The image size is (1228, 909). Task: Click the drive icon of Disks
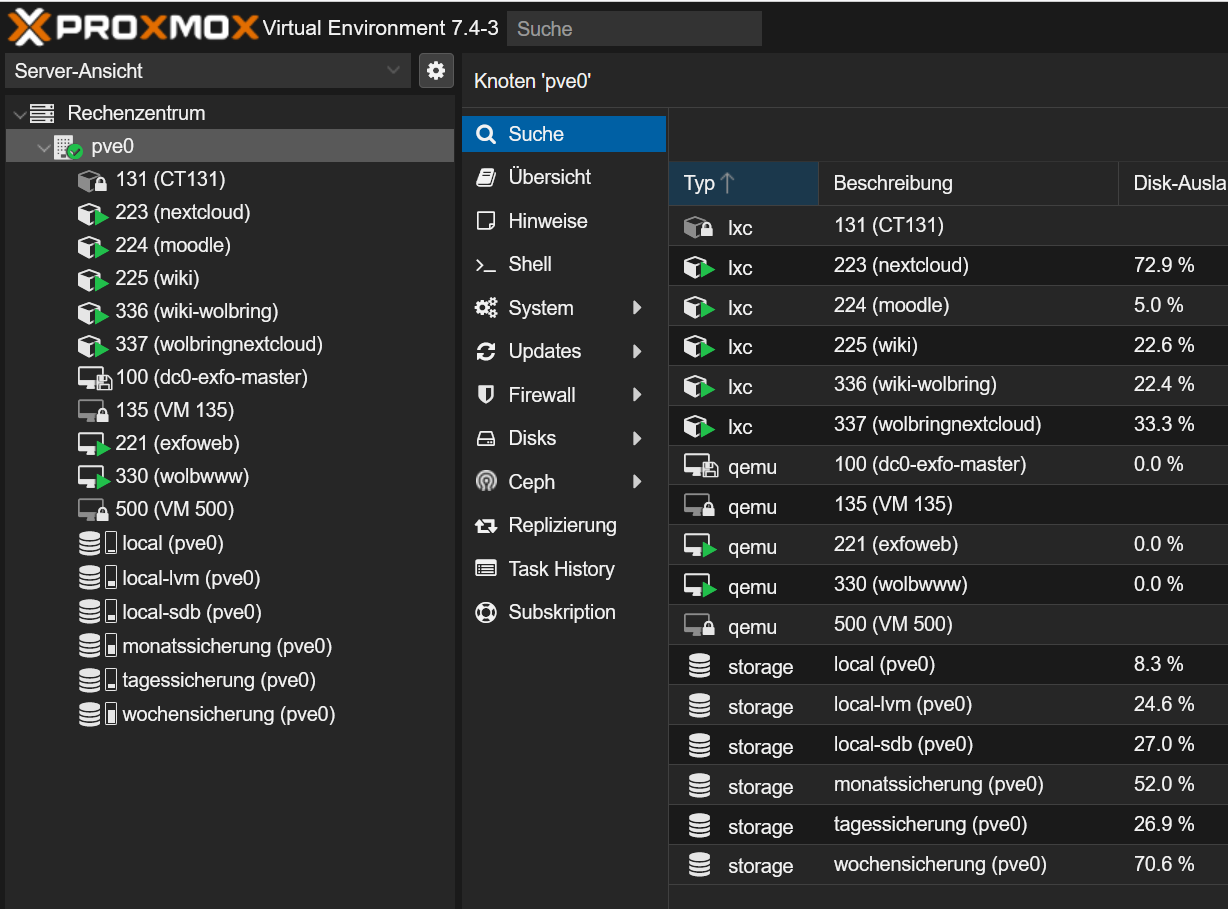click(486, 438)
